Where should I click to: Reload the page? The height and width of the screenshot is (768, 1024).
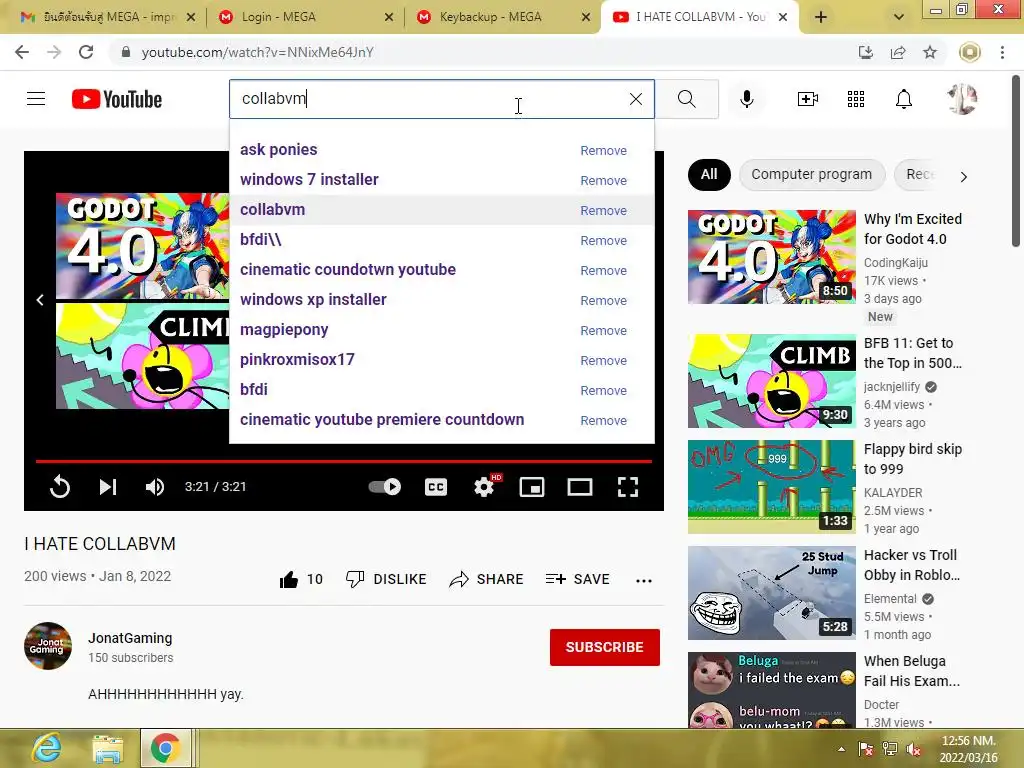[x=86, y=52]
